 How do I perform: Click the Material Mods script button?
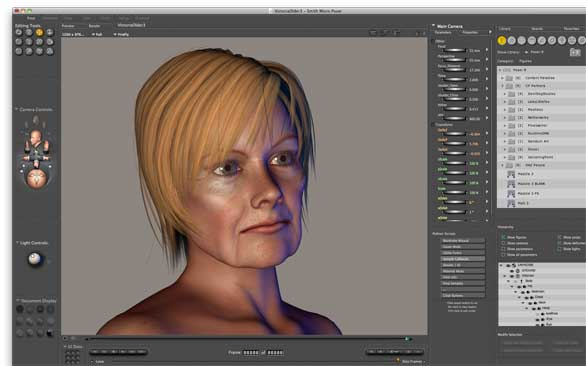[463, 271]
